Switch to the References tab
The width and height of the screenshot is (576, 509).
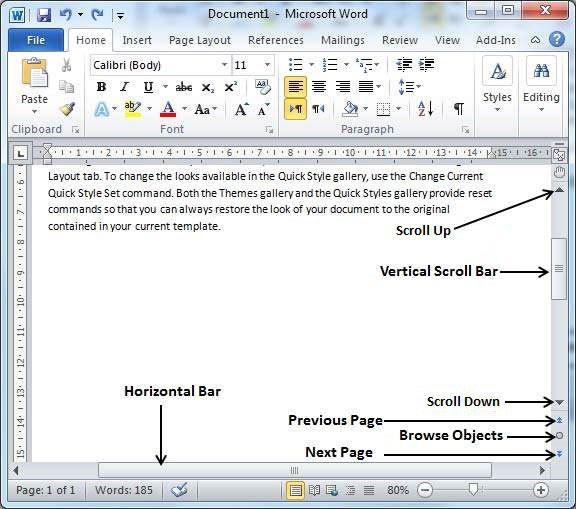tap(276, 40)
